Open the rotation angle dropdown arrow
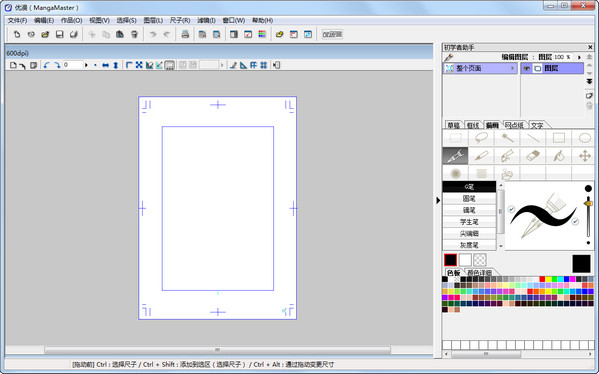 point(86,65)
